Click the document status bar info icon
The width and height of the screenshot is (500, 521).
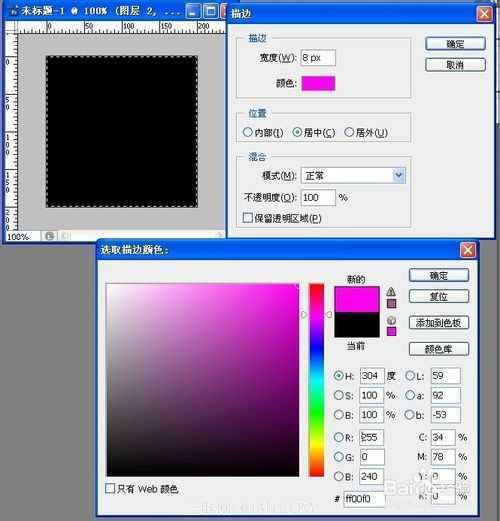(49, 236)
